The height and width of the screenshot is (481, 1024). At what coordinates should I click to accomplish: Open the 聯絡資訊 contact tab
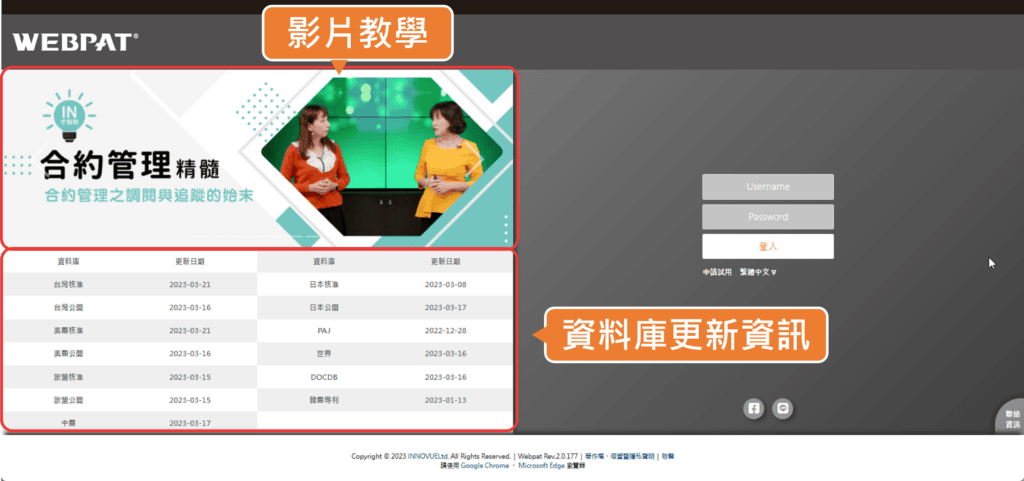(x=1011, y=419)
